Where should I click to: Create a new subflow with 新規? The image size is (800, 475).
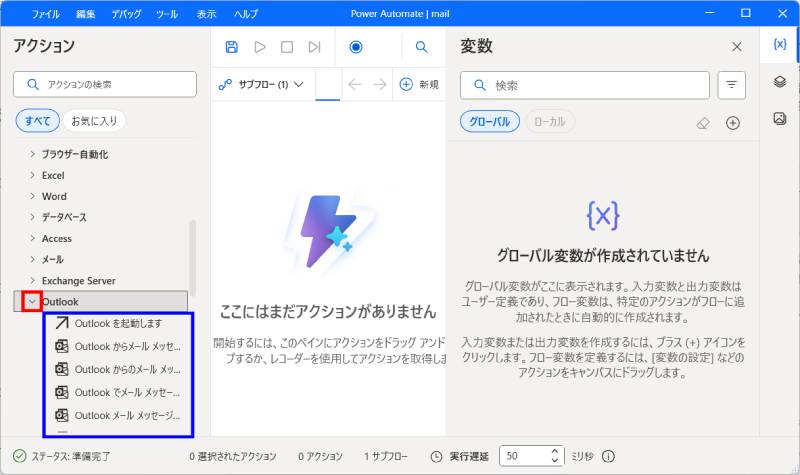pyautogui.click(x=419, y=84)
